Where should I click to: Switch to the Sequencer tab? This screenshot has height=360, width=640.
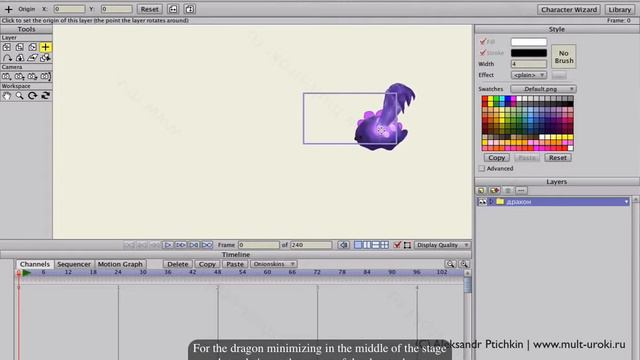pyautogui.click(x=74, y=264)
